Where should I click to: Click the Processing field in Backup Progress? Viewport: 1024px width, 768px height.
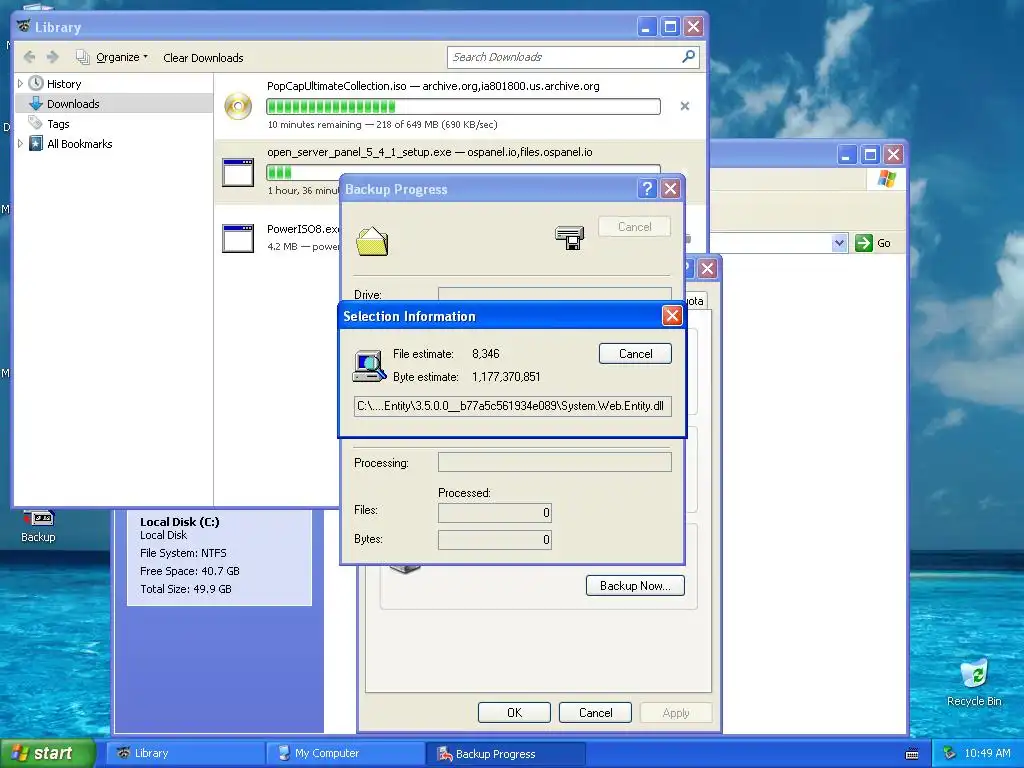coord(554,462)
